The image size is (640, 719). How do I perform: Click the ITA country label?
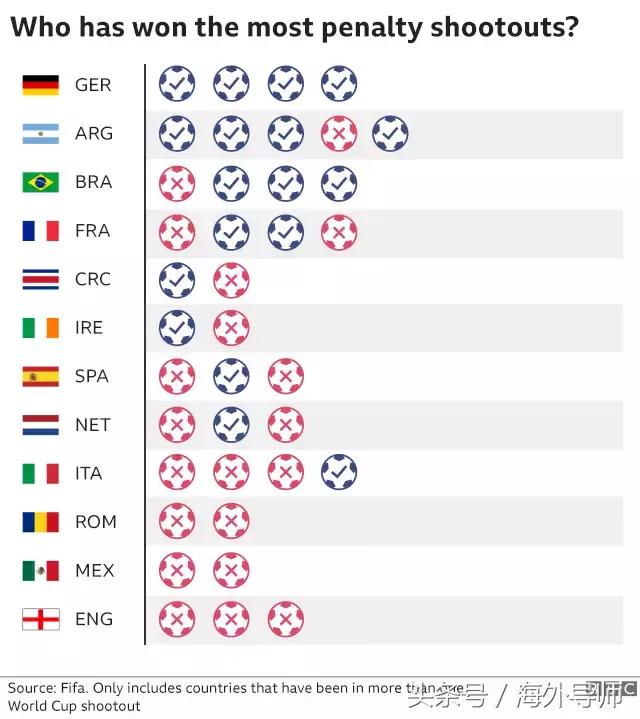89,473
